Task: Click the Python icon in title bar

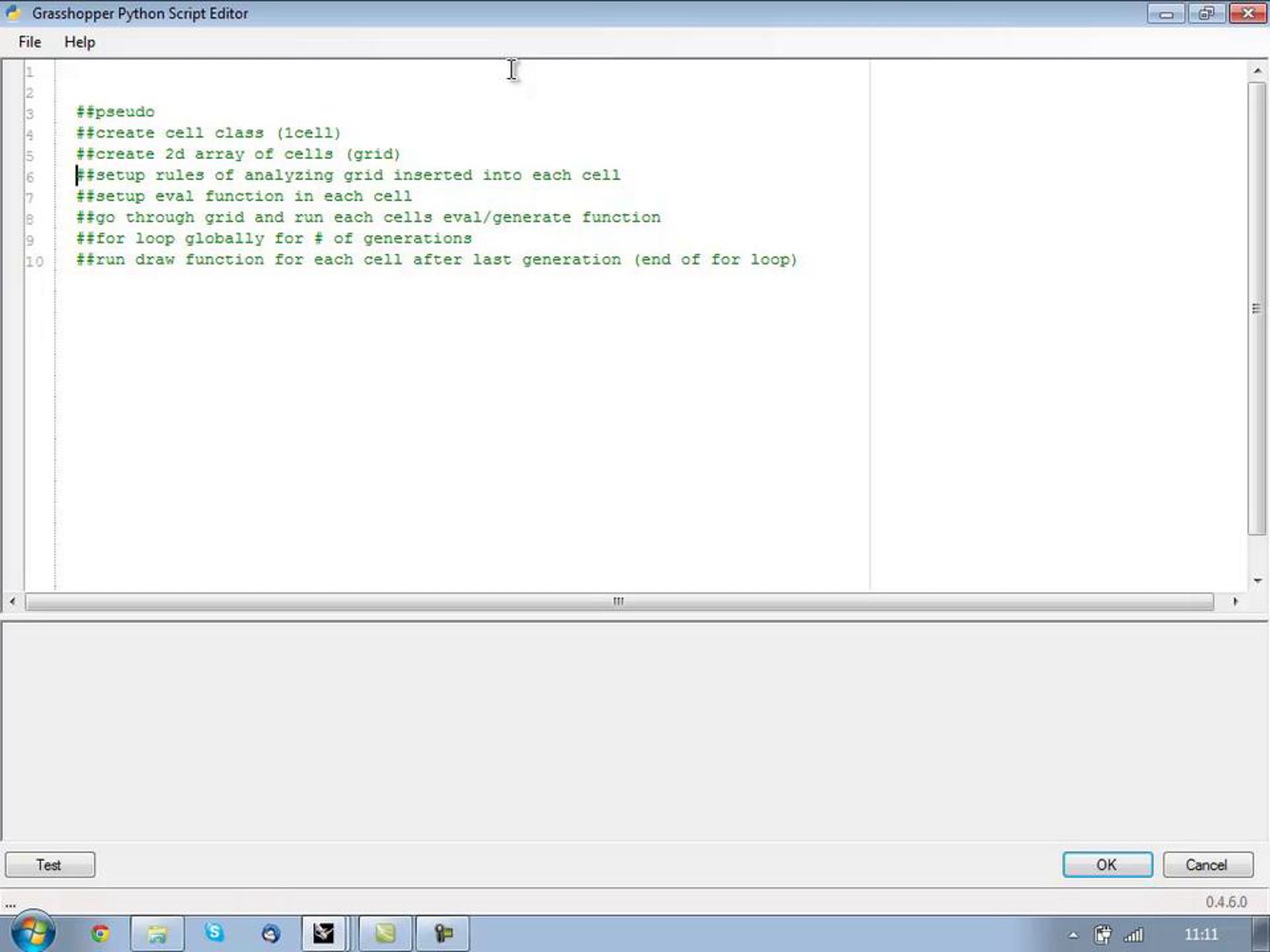Action: coord(14,13)
